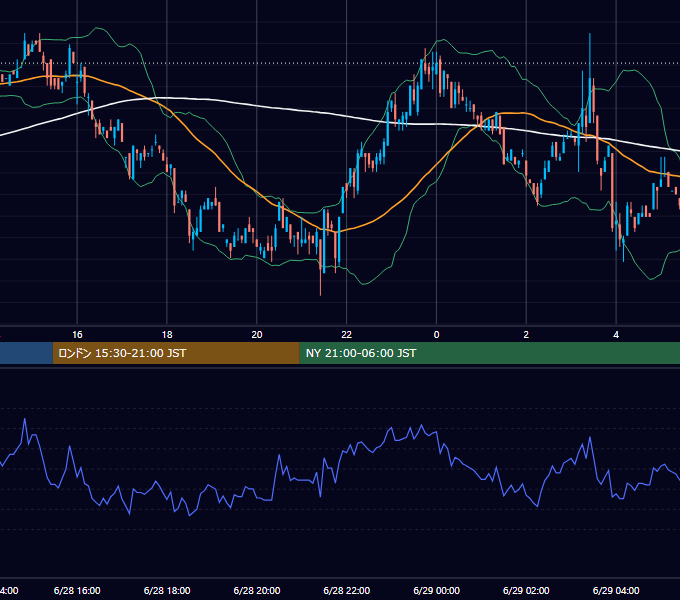
Task: Click the 4 hour label on chart axis
Action: [x=616, y=335]
